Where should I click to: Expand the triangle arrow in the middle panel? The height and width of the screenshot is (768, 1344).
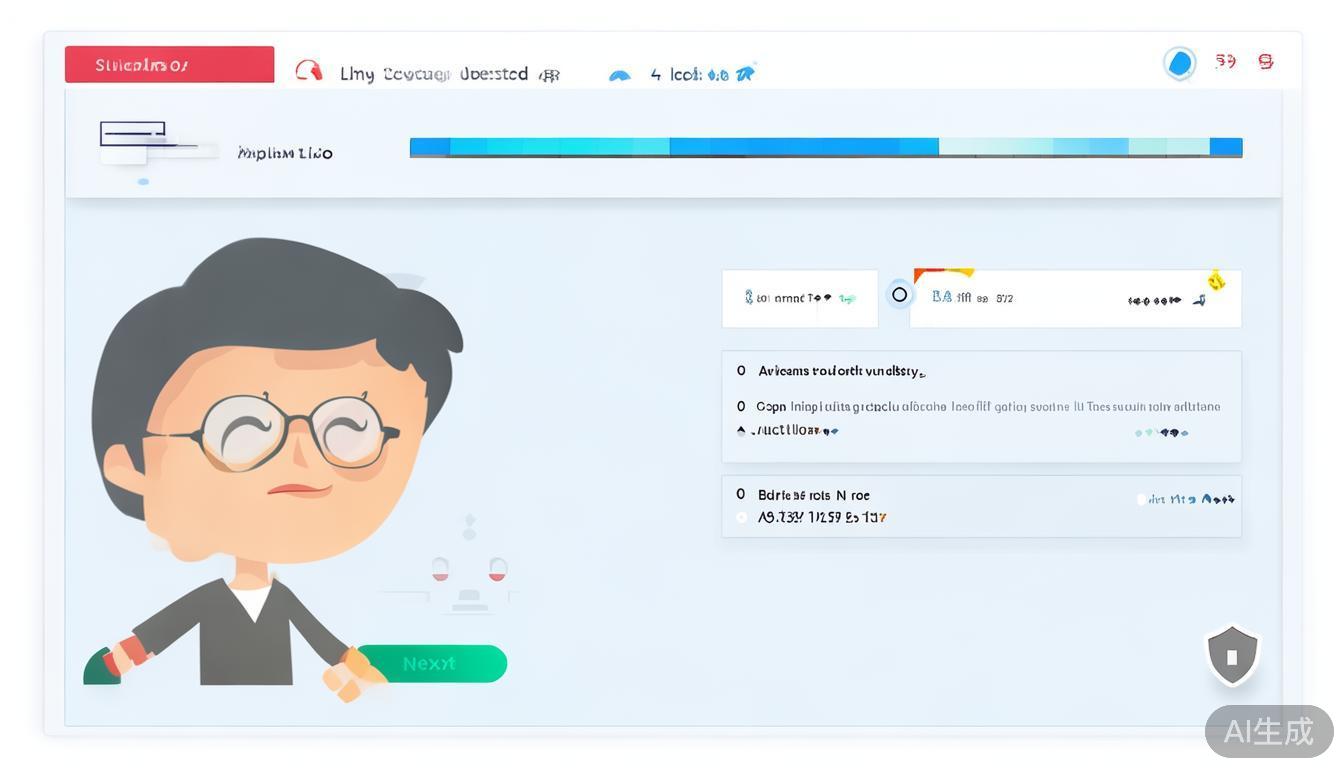click(x=741, y=431)
